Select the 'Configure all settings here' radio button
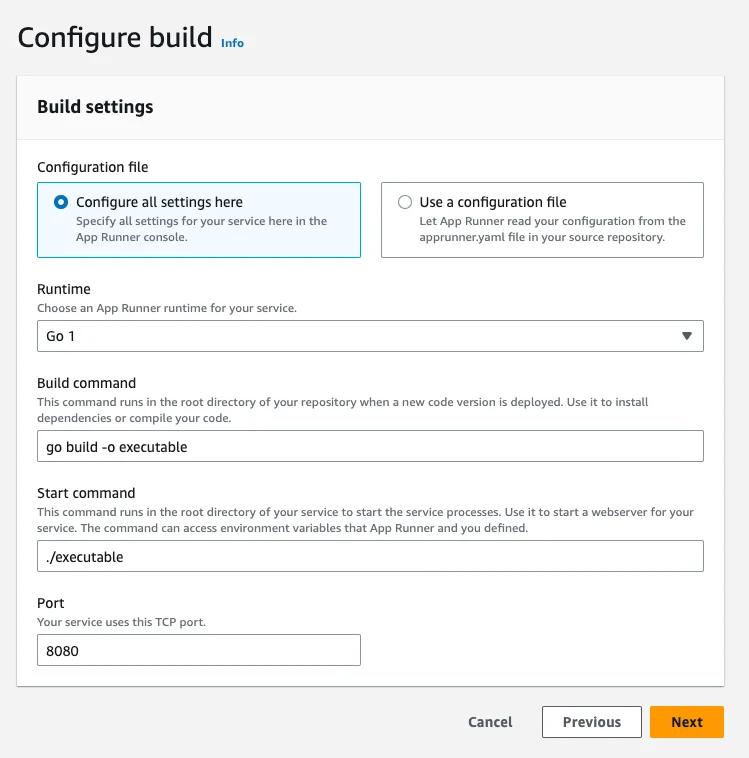Viewport: 749px width, 758px height. 61,202
